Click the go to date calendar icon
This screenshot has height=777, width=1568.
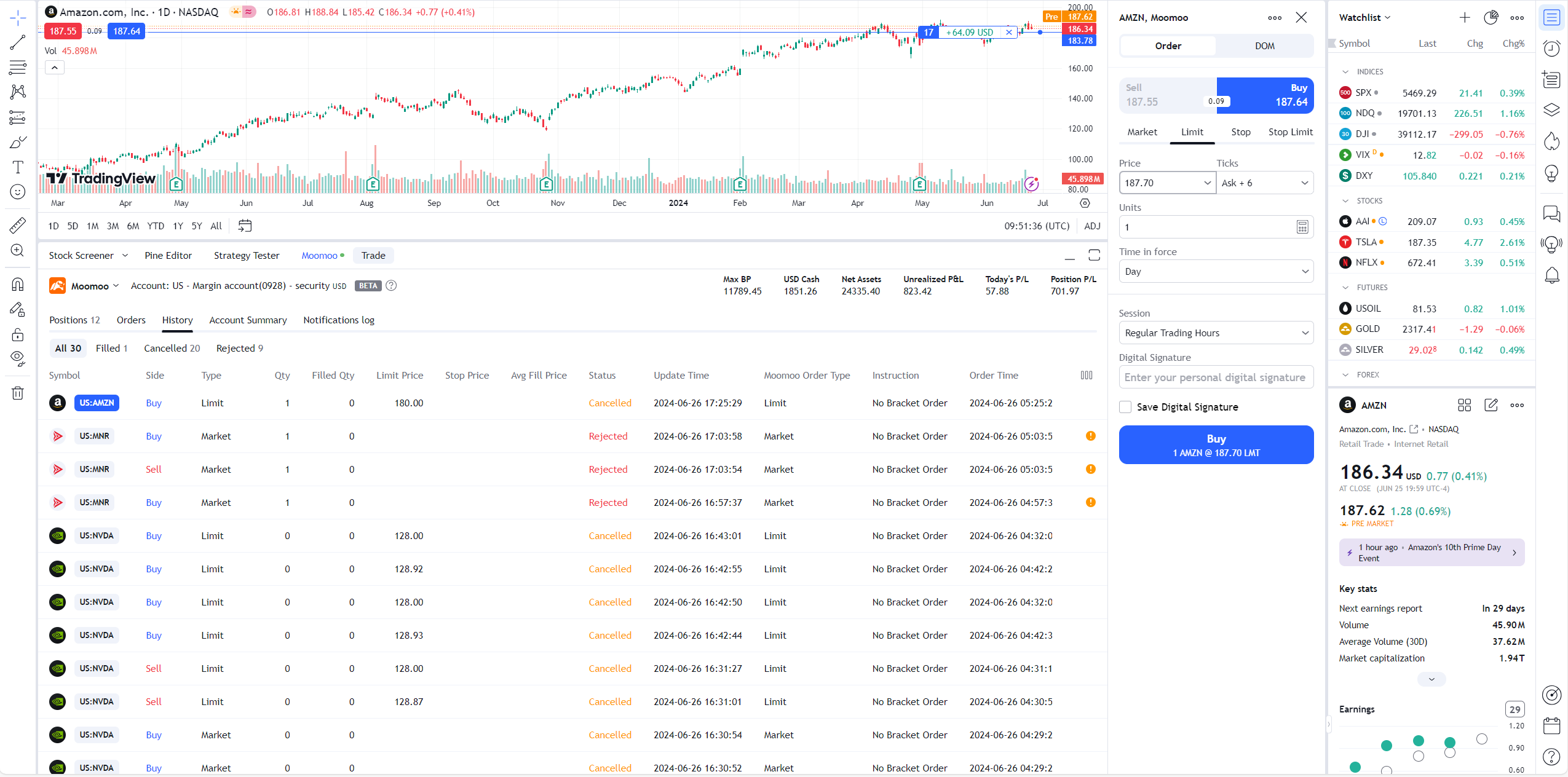[245, 226]
